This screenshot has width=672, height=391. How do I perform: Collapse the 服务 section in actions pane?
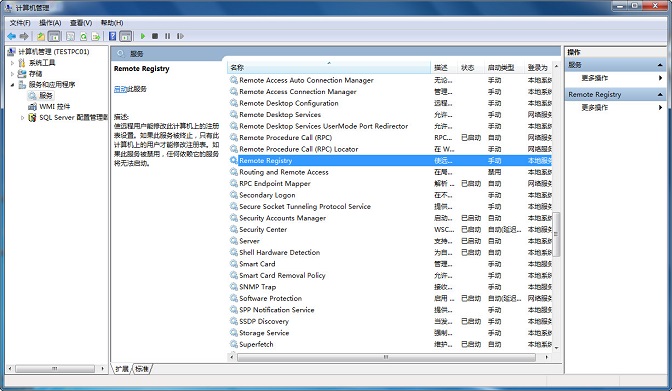(x=660, y=65)
